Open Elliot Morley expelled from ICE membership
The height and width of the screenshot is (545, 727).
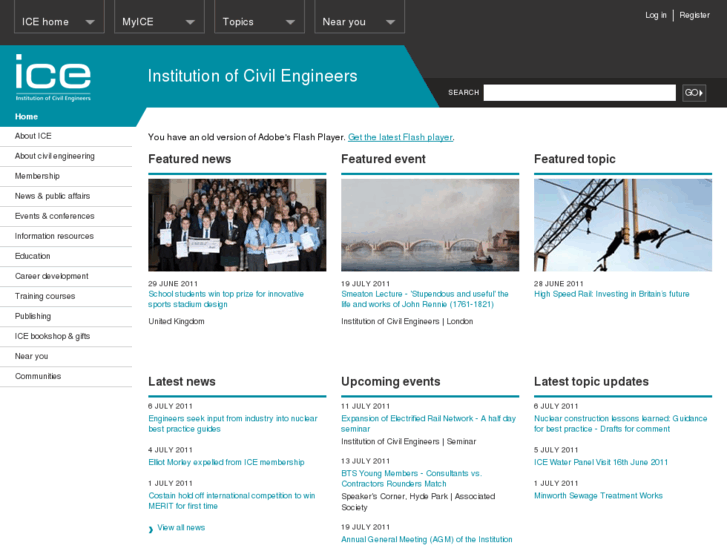point(226,462)
